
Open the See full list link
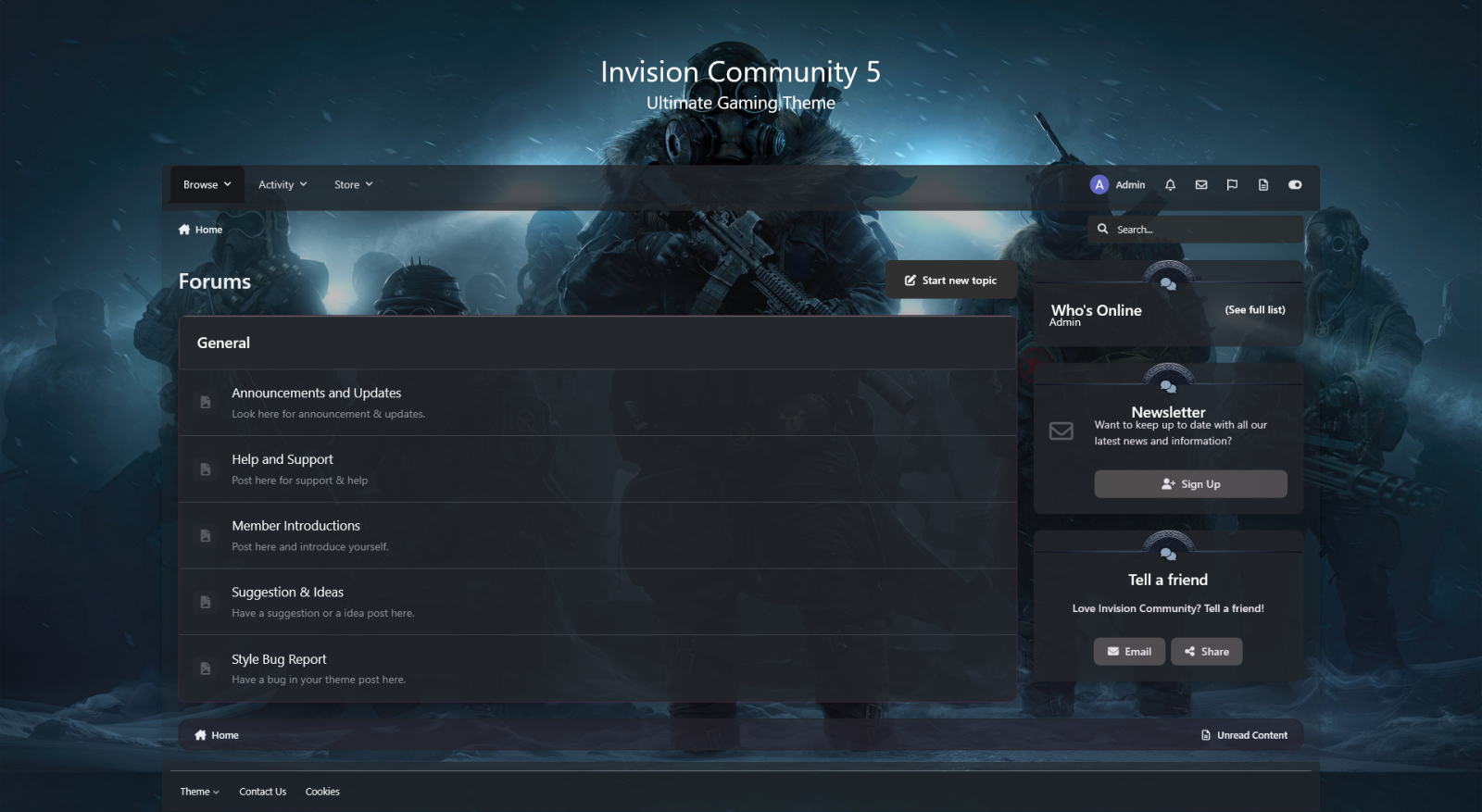click(1255, 310)
